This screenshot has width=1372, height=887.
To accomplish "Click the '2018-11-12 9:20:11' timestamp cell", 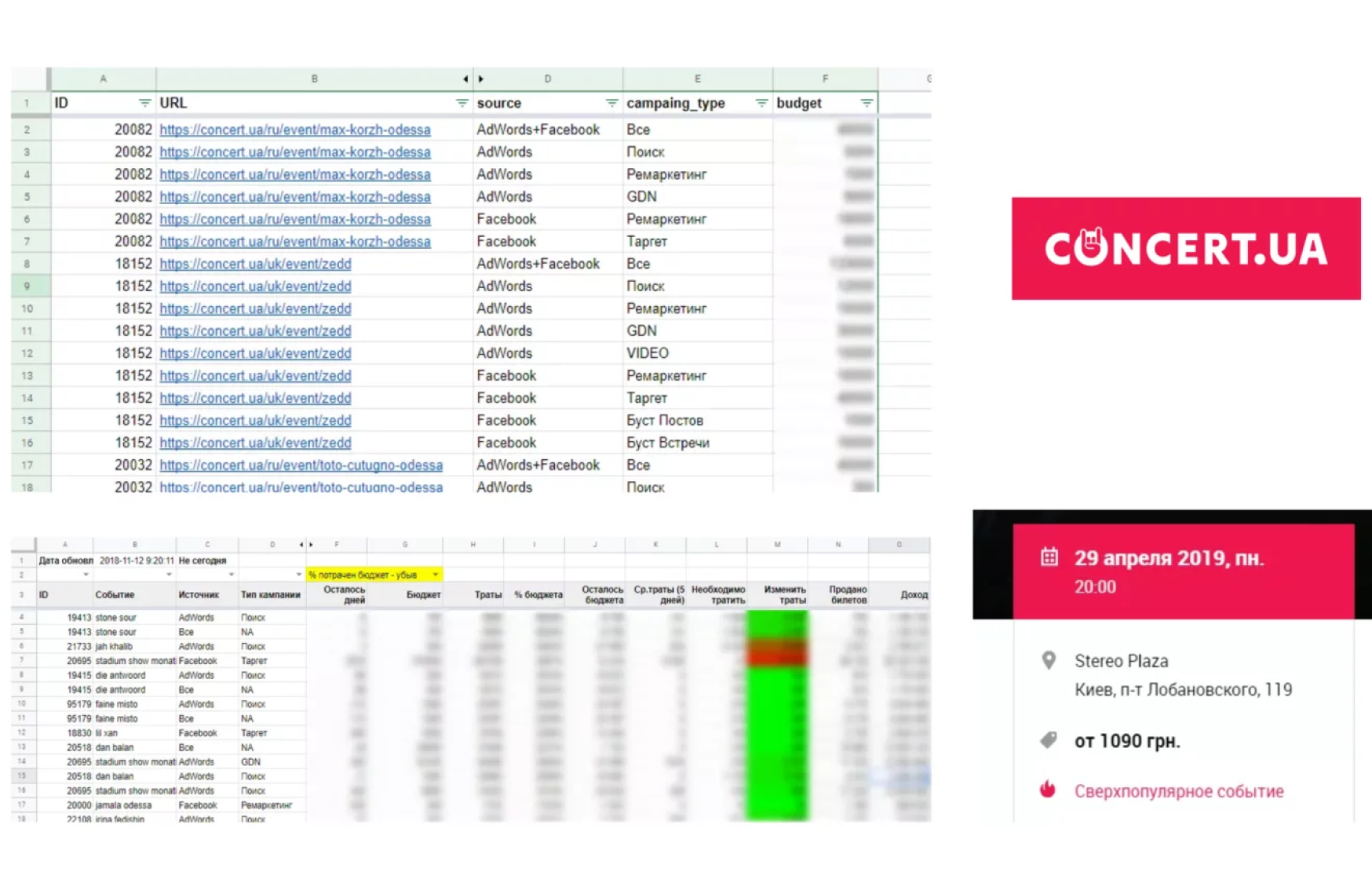I will (x=136, y=560).
